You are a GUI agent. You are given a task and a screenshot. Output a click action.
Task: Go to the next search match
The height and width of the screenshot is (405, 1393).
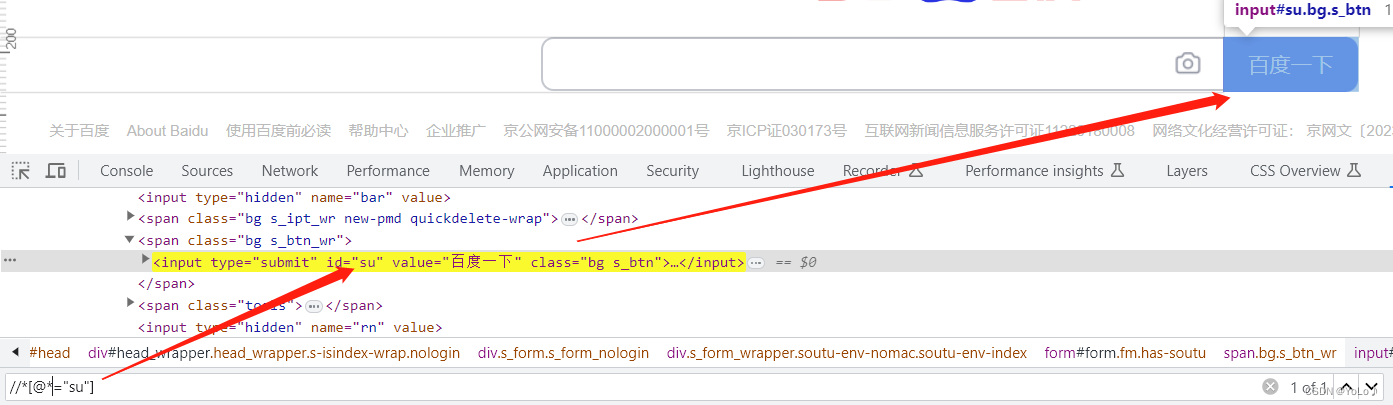[1371, 387]
